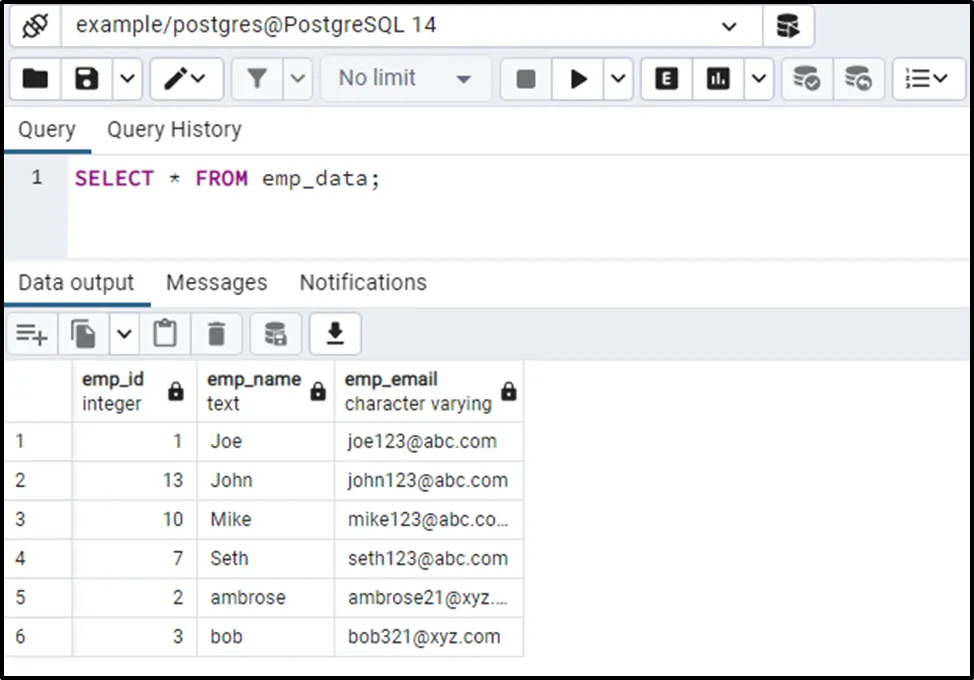This screenshot has width=974, height=680.
Task: Run the query with Execute button
Action: 578,79
